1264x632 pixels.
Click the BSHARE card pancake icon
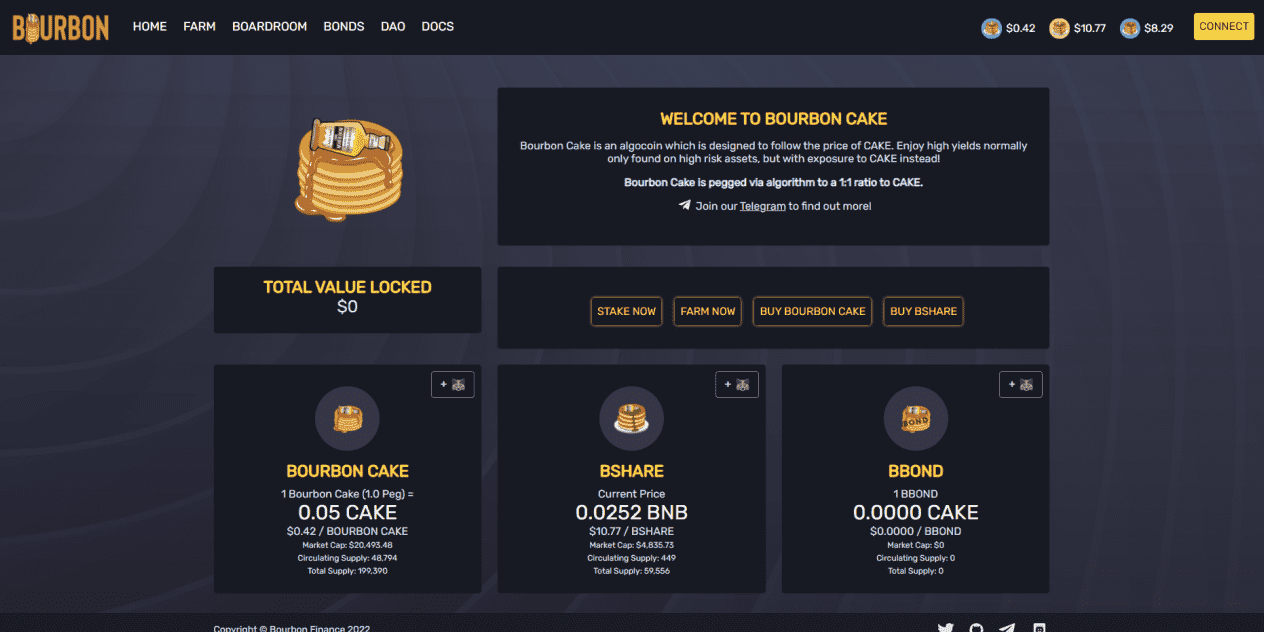tap(631, 418)
